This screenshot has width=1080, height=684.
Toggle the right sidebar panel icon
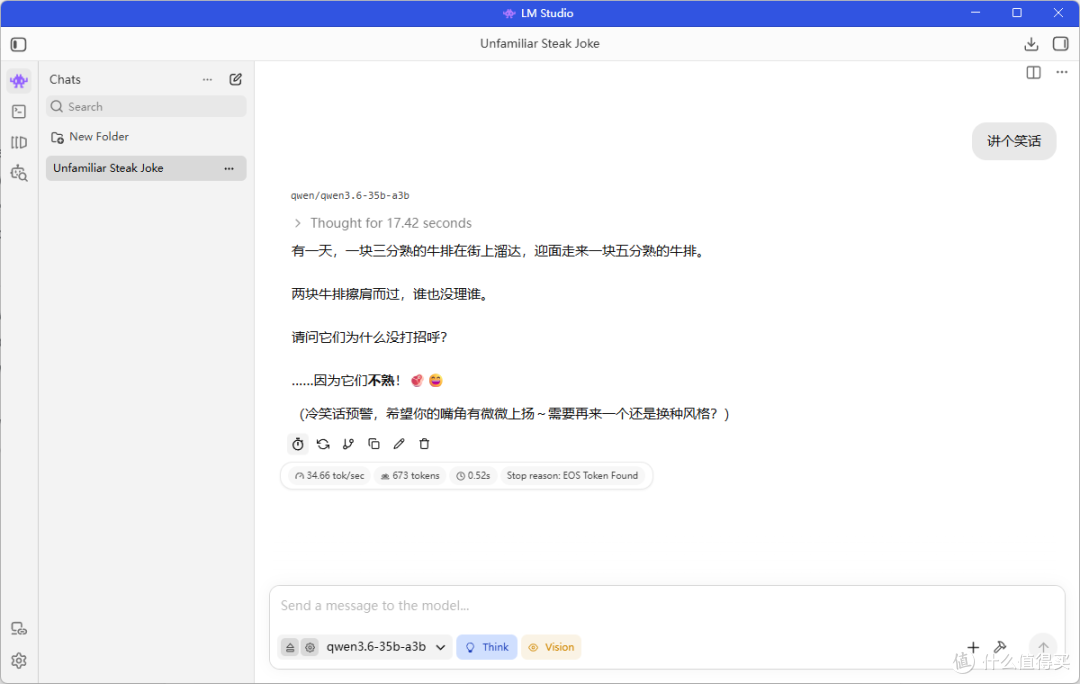pos(1061,44)
